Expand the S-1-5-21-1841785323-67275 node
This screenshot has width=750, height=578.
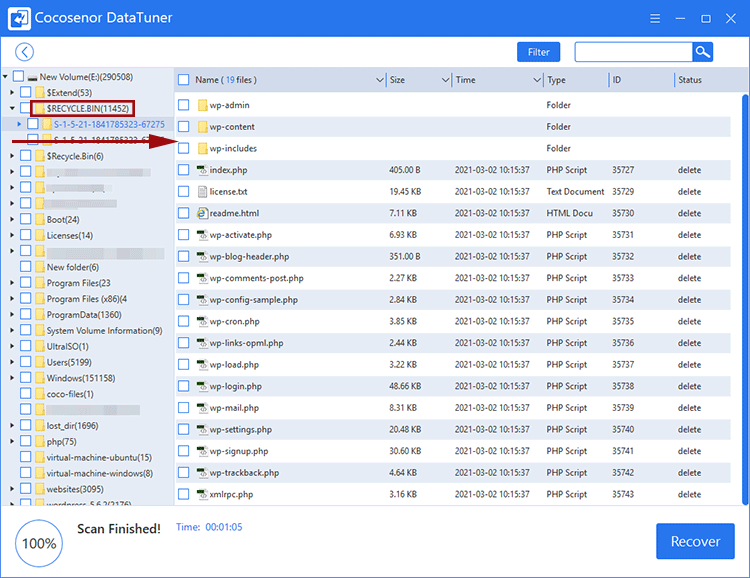19,124
